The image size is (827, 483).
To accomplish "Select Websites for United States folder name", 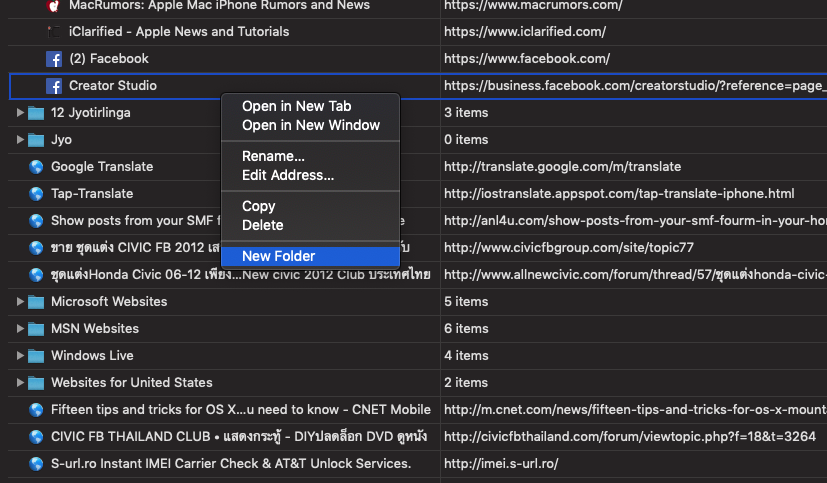I will click(132, 382).
